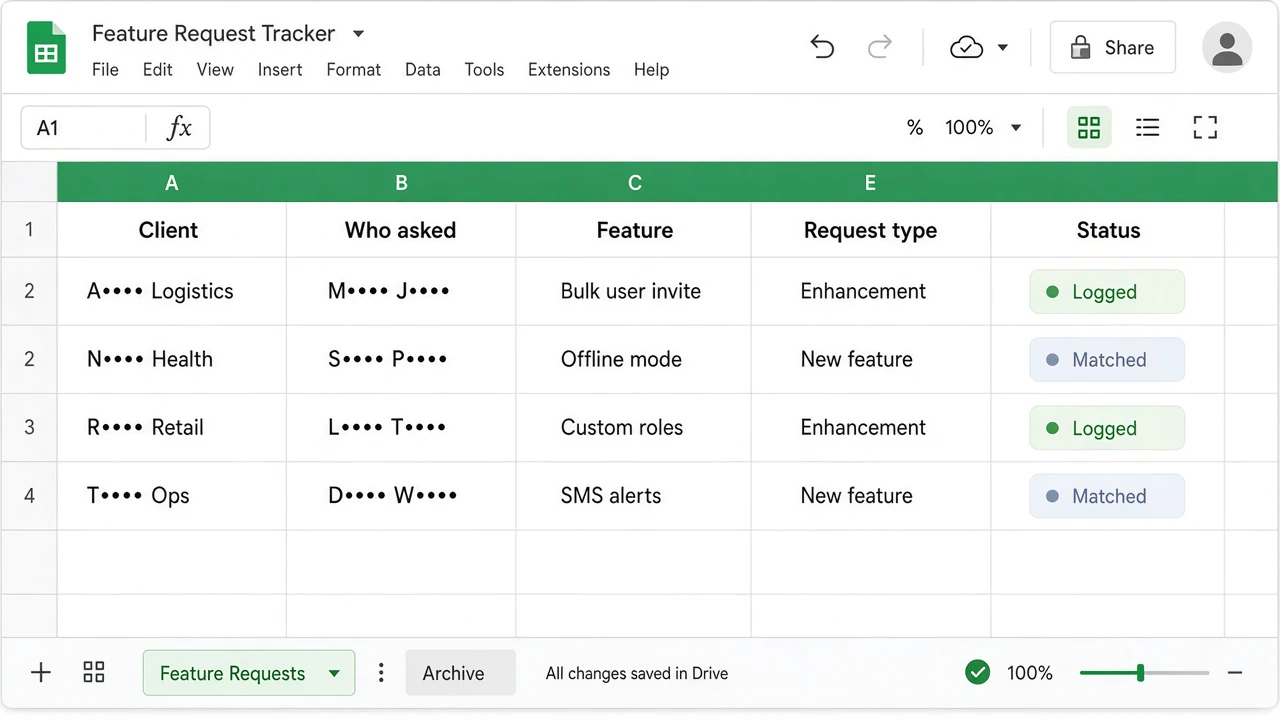Open the three-dot sheet options menu
The height and width of the screenshot is (720, 1280).
click(381, 673)
